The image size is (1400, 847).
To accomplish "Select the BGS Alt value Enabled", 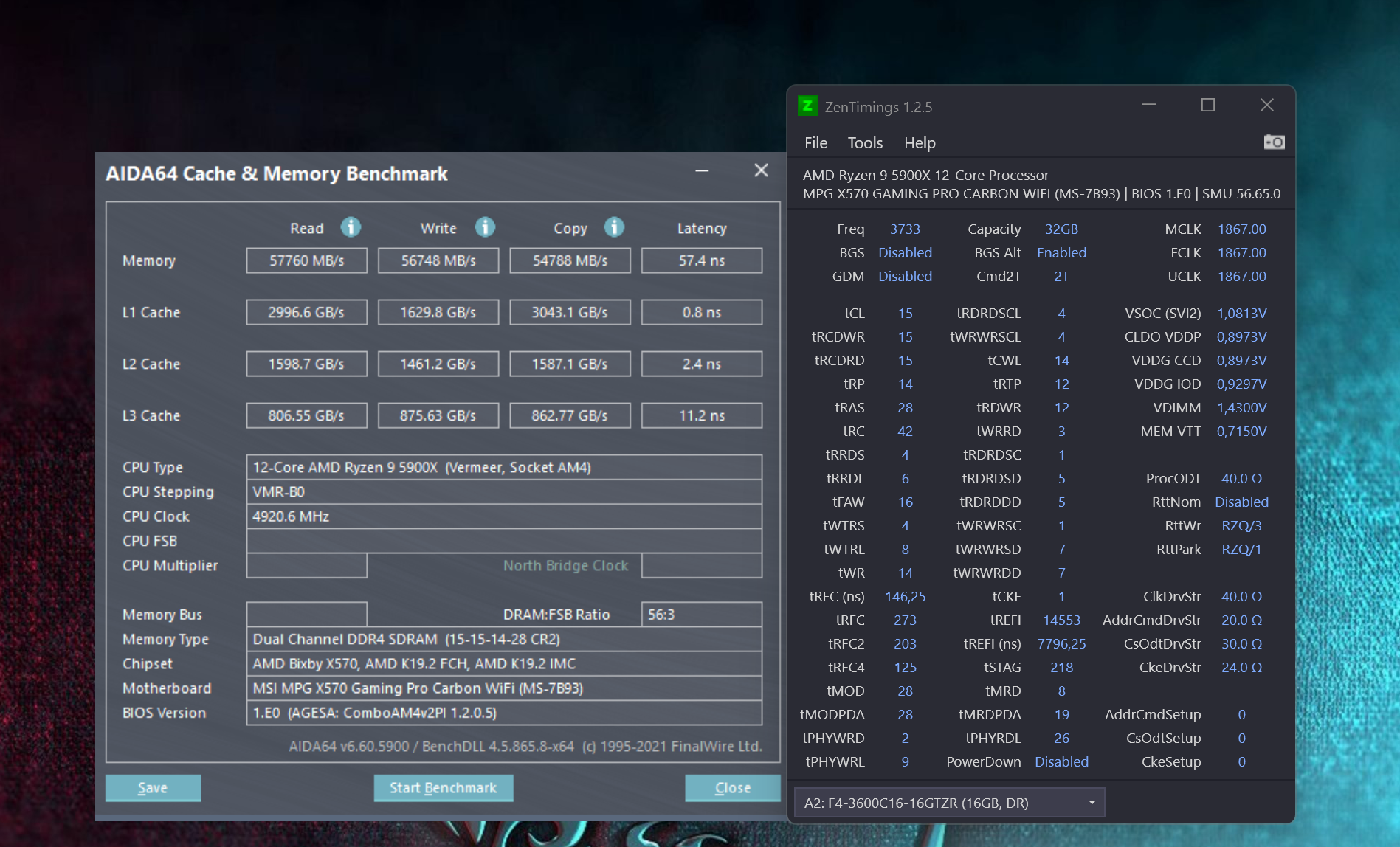I will pos(1061,253).
